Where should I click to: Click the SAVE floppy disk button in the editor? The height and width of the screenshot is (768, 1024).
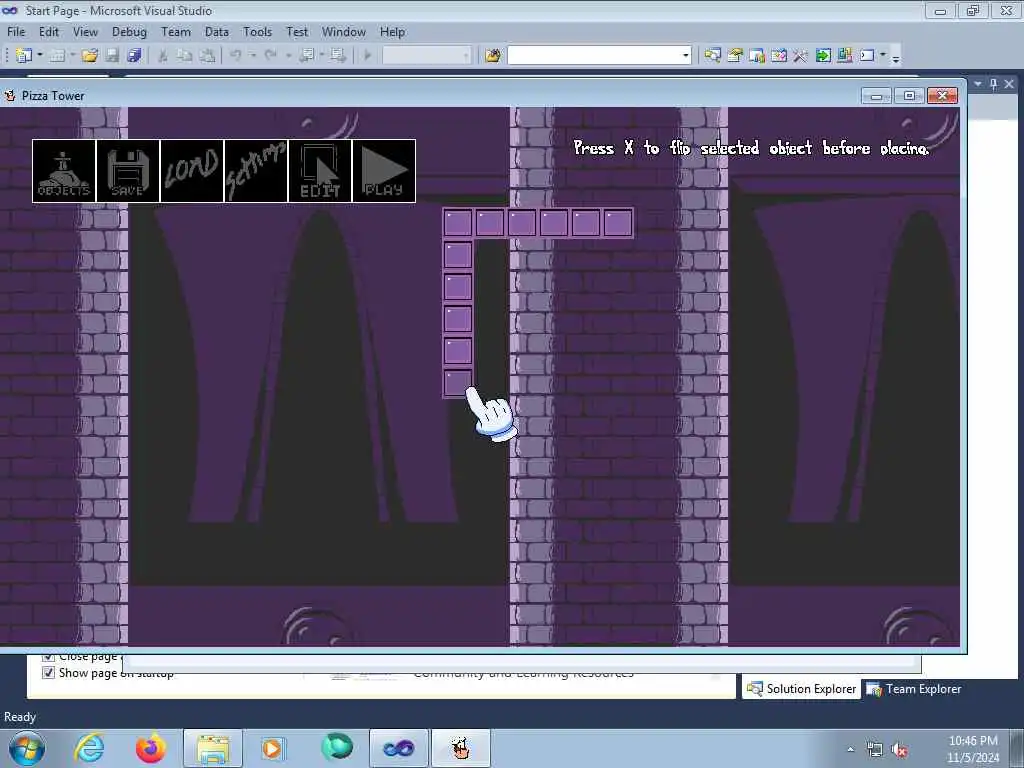[128, 171]
